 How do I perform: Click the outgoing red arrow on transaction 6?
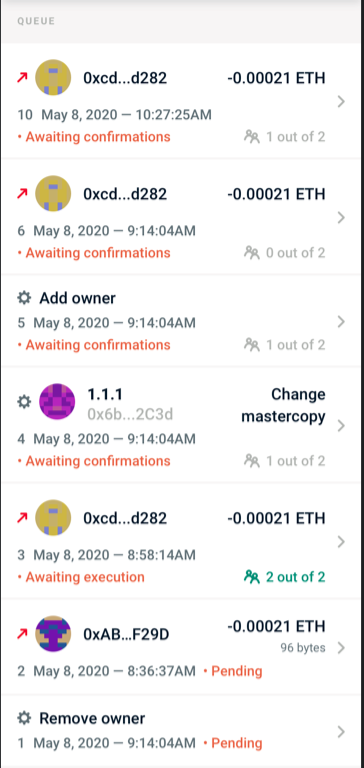tap(22, 194)
